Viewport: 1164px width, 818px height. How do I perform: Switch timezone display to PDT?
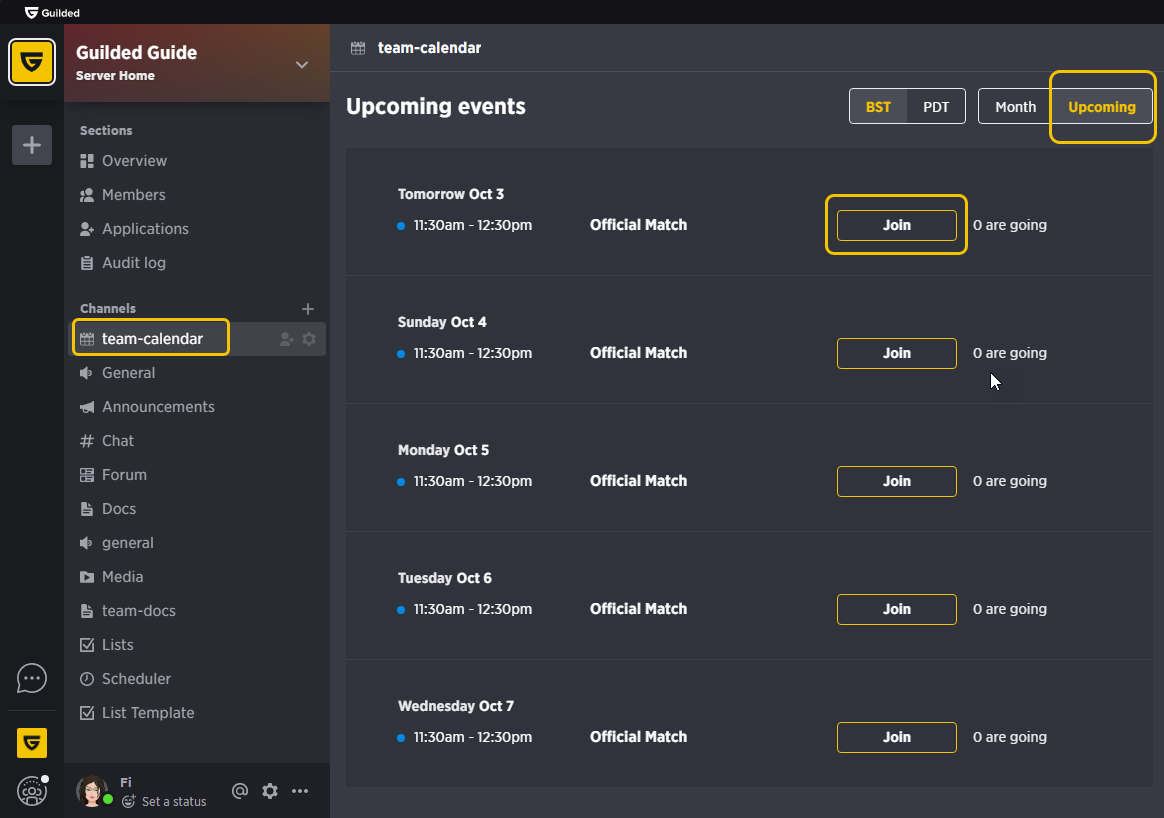[936, 106]
